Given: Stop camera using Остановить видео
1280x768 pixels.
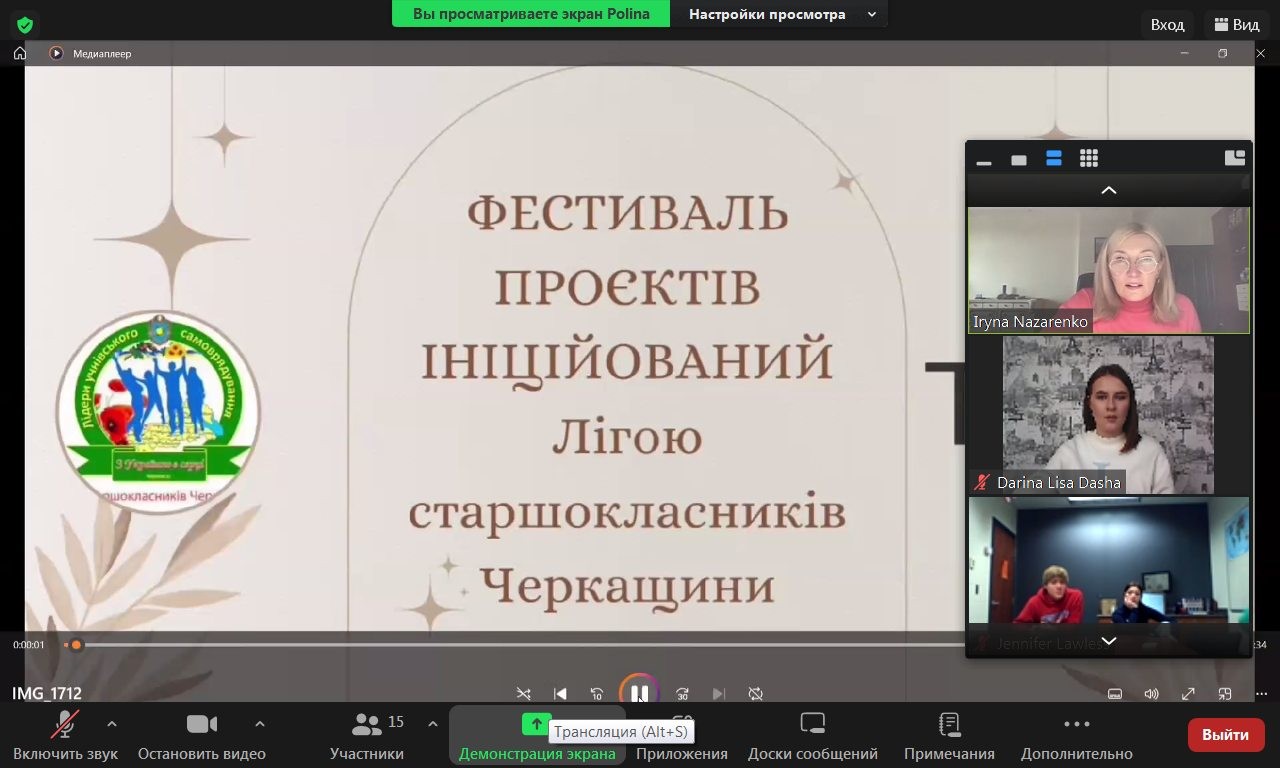Looking at the screenshot, I should pyautogui.click(x=201, y=736).
